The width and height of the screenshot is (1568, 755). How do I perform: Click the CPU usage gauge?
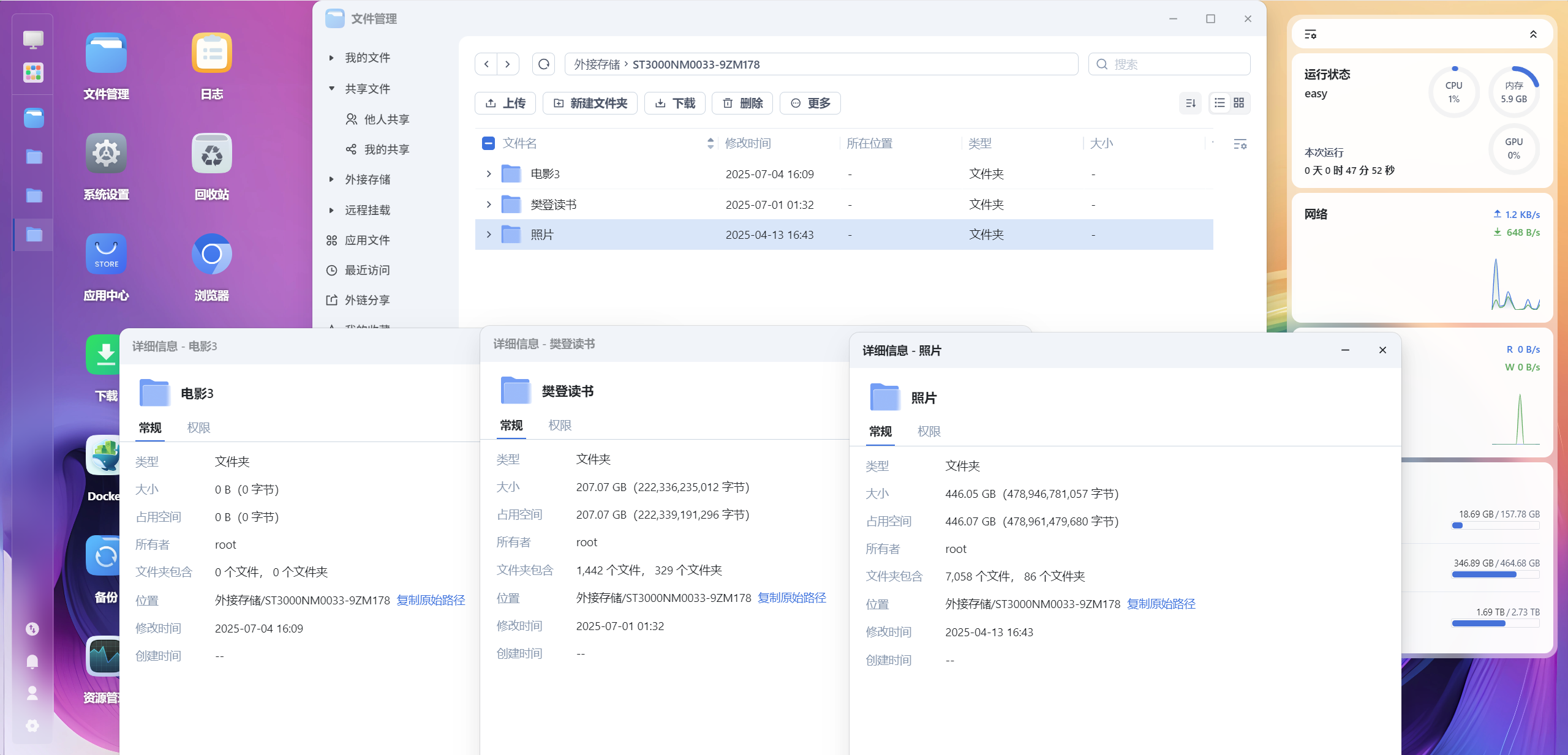1453,92
